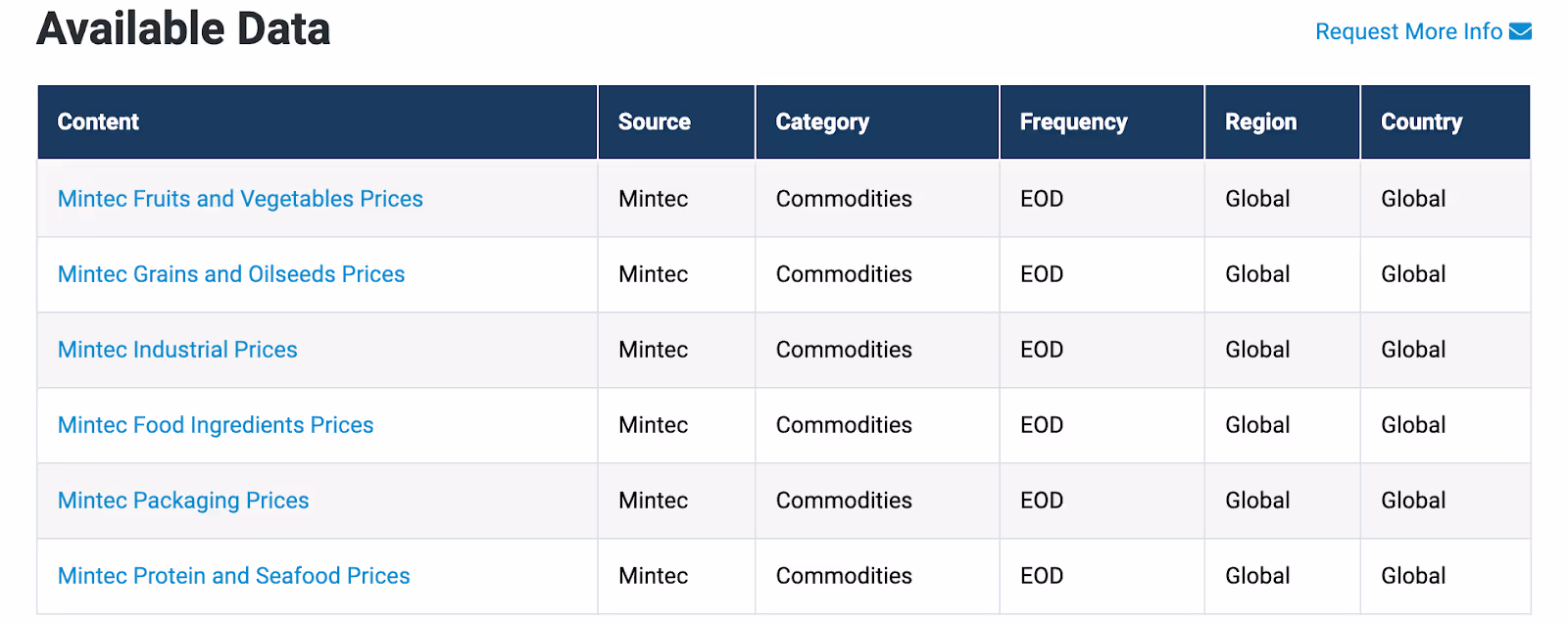Open Mintec Grains and Oilseeds Prices
1568x623 pixels.
231,274
